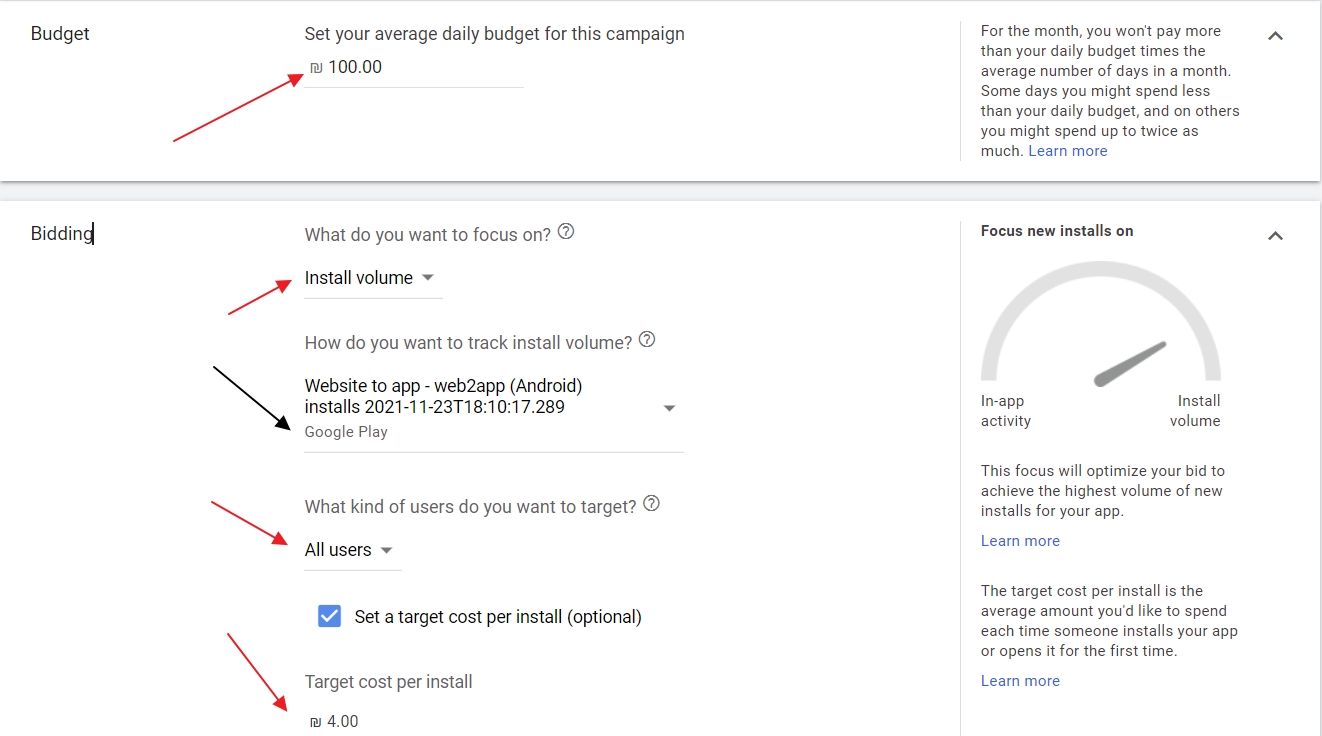This screenshot has height=736, width=1322.
Task: Click In-app activity gauge label
Action: coord(1005,411)
